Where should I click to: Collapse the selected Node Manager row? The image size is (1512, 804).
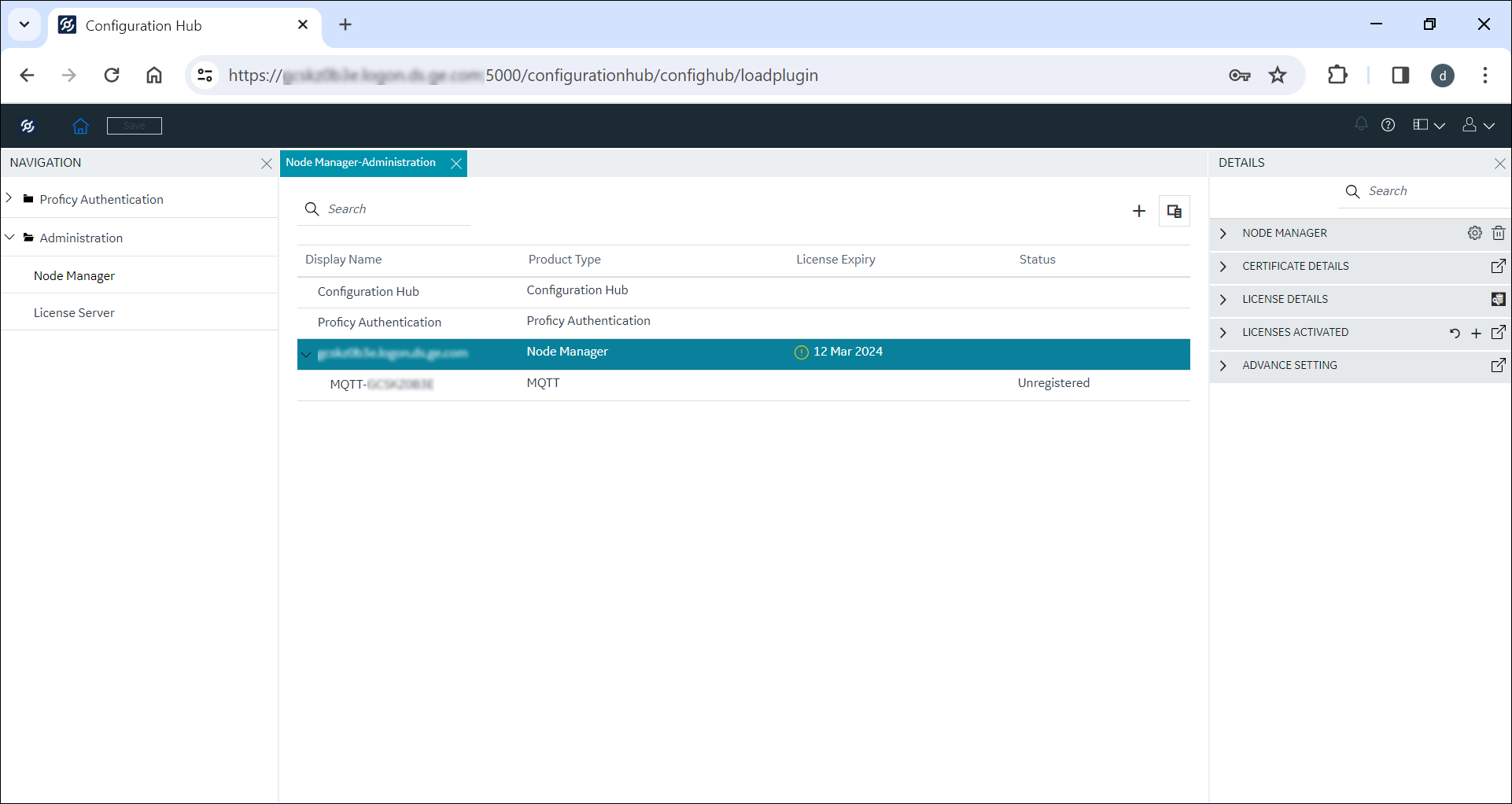tap(307, 354)
